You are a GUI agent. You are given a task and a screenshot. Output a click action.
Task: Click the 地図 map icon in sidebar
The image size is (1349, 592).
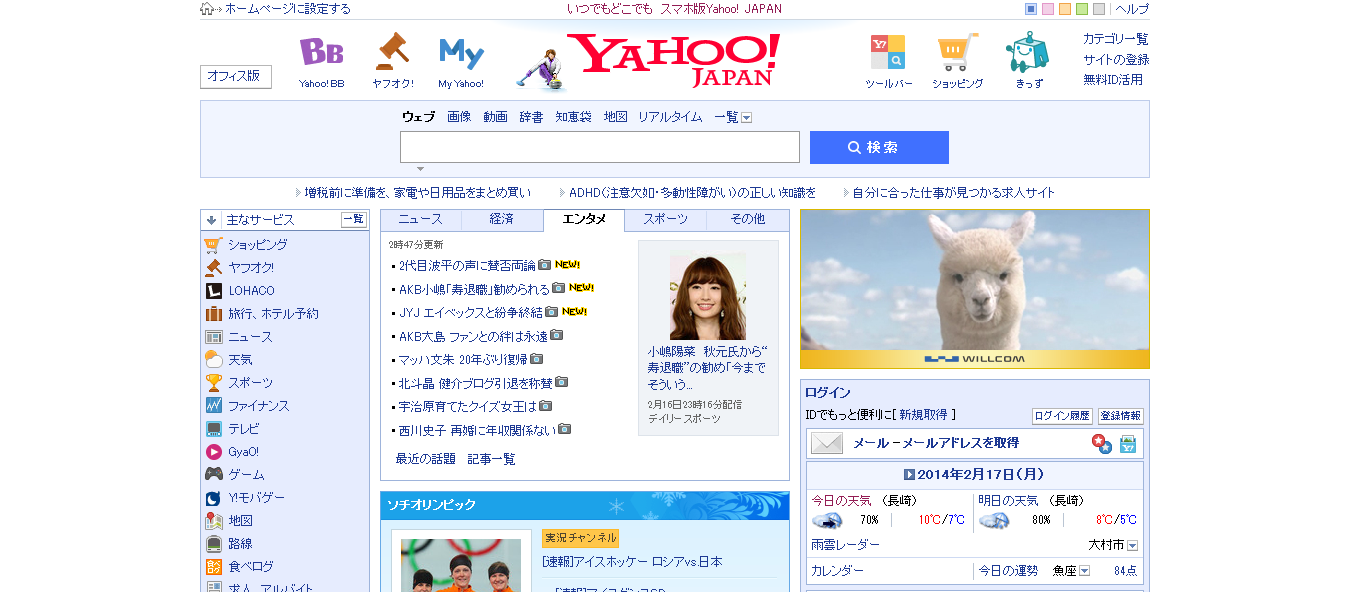click(x=213, y=521)
